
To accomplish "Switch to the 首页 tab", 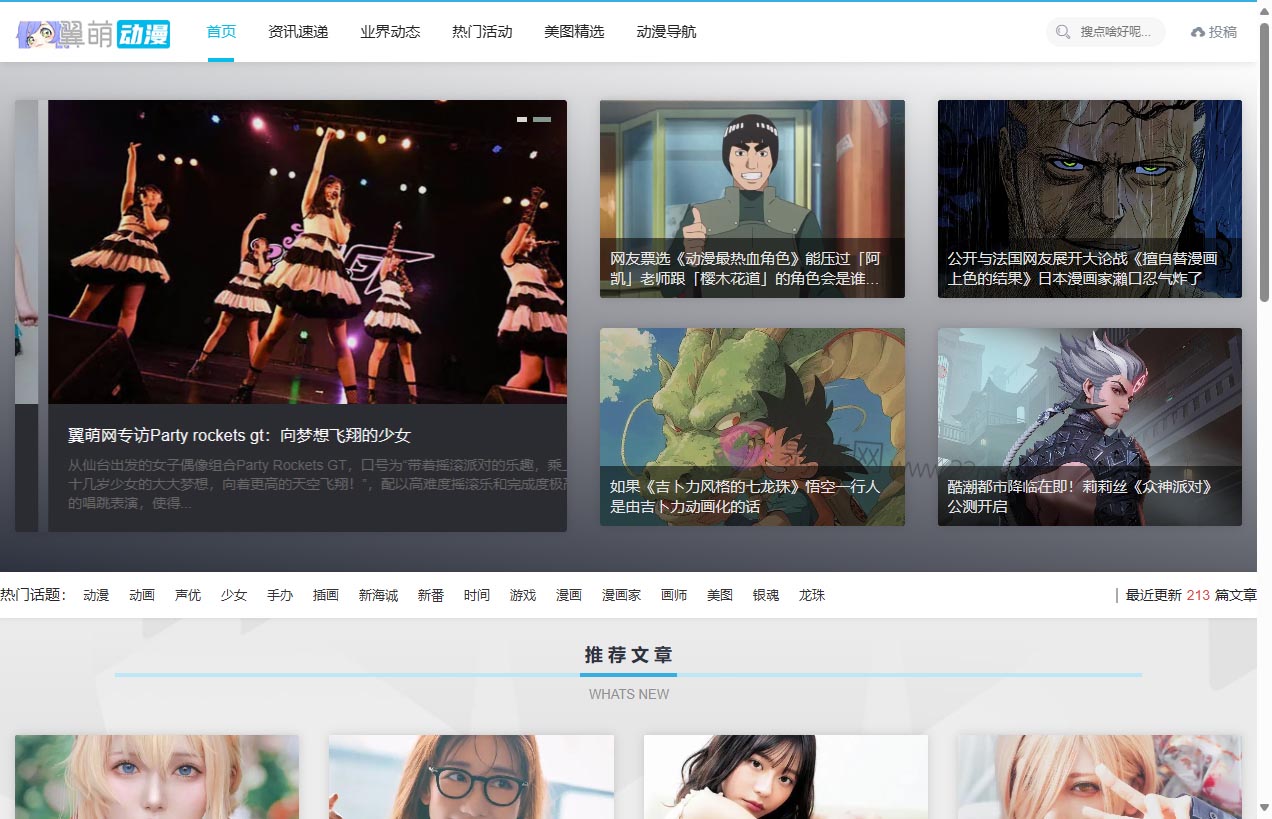I will click(220, 31).
